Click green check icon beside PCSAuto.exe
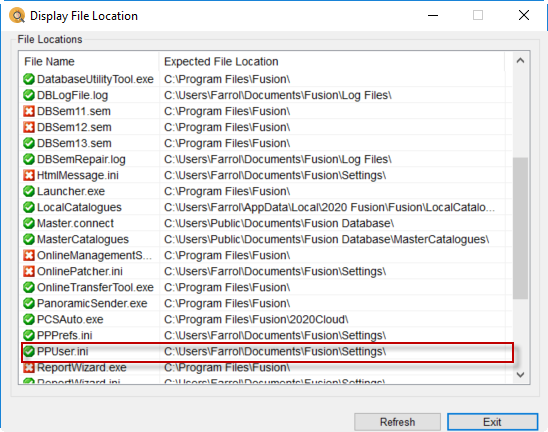The width and height of the screenshot is (548, 432). 29,319
